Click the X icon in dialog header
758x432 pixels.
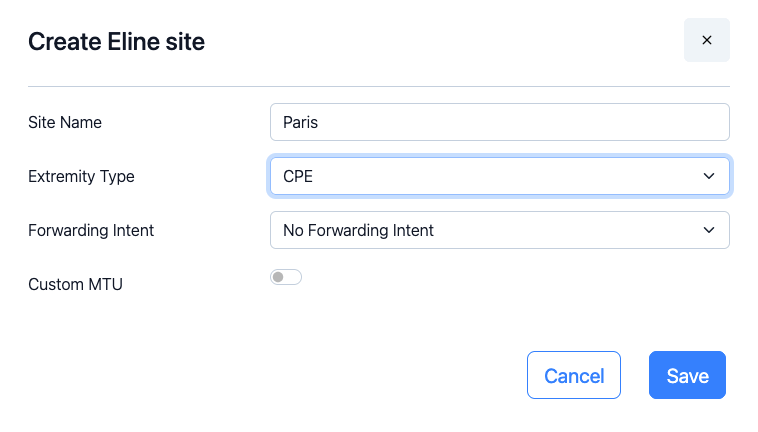tap(706, 40)
